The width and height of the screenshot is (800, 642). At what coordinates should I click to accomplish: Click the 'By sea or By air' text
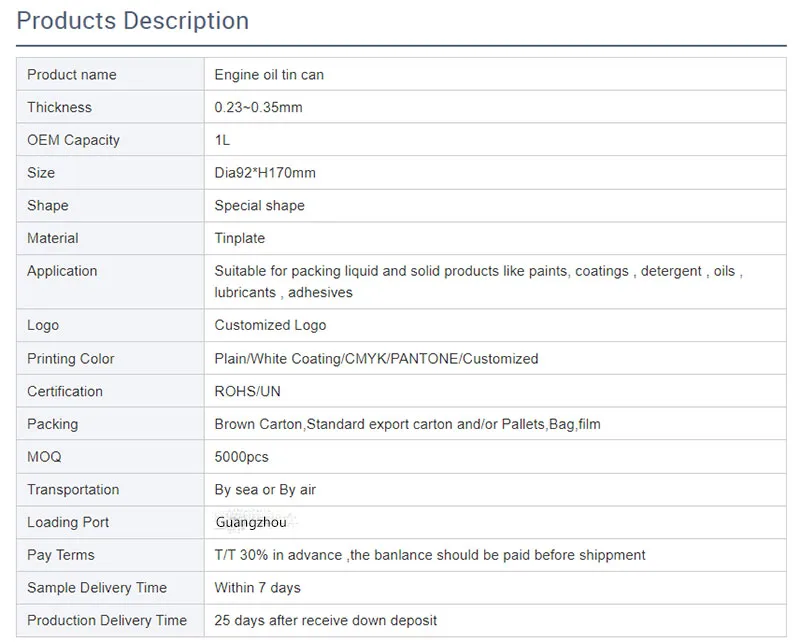coord(265,490)
